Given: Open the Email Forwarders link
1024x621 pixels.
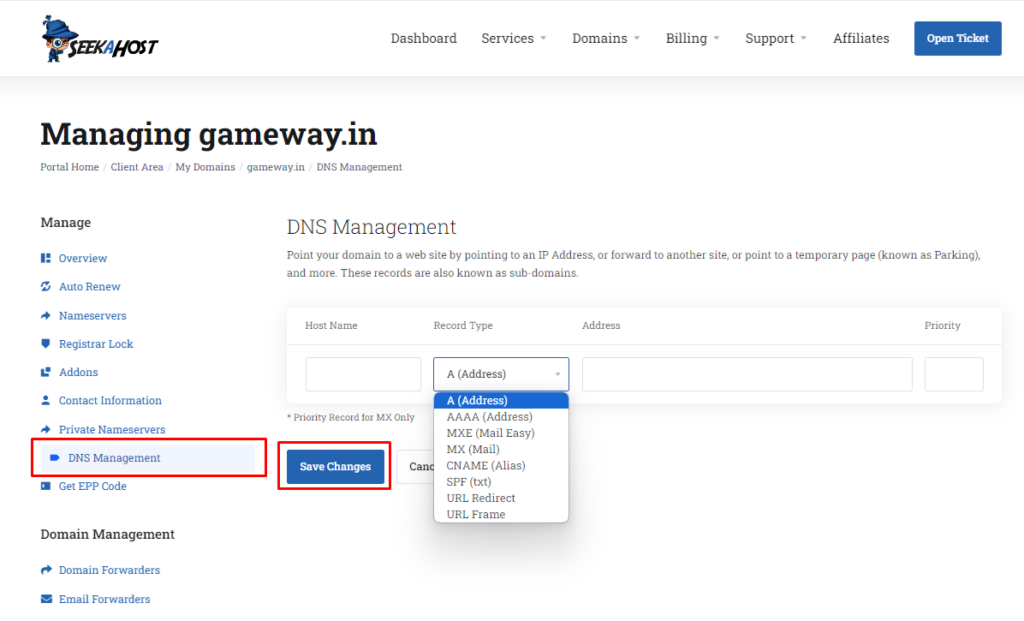Looking at the screenshot, I should [104, 599].
